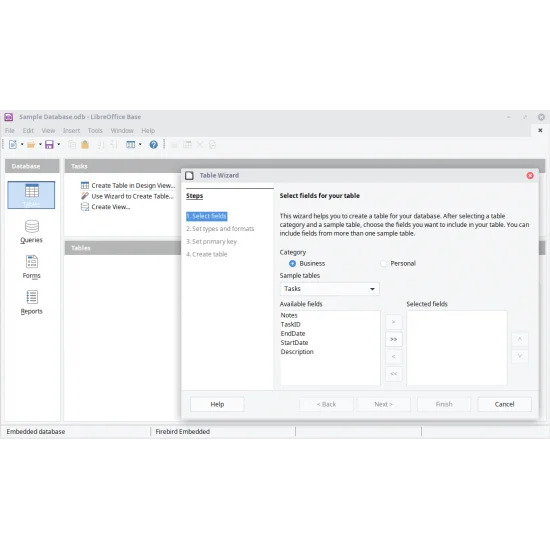Click the greyed Open Database Object icon
Viewport: 550px width, 550px height.
point(174,145)
